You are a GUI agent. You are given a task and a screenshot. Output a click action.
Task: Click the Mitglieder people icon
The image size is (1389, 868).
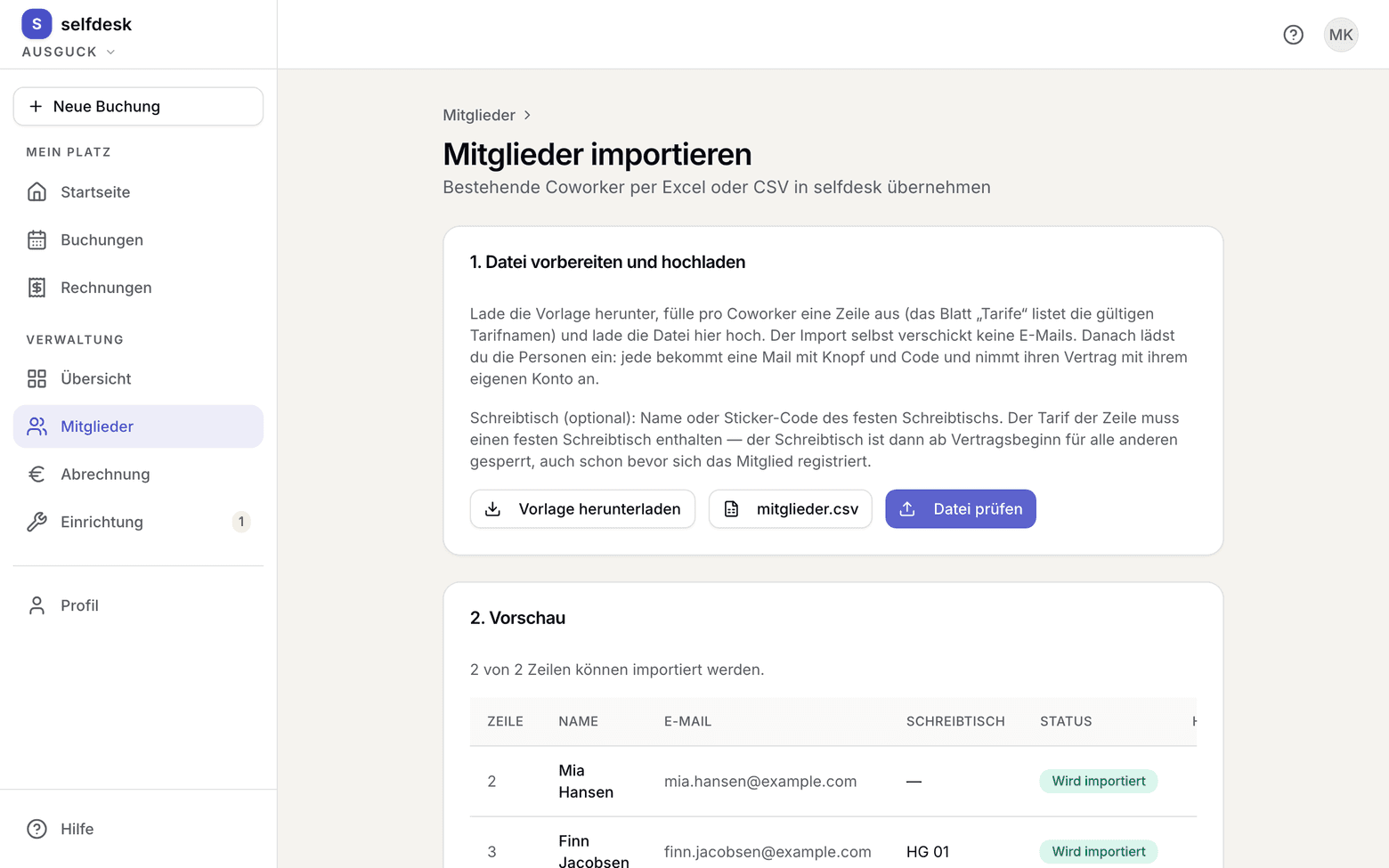point(37,426)
